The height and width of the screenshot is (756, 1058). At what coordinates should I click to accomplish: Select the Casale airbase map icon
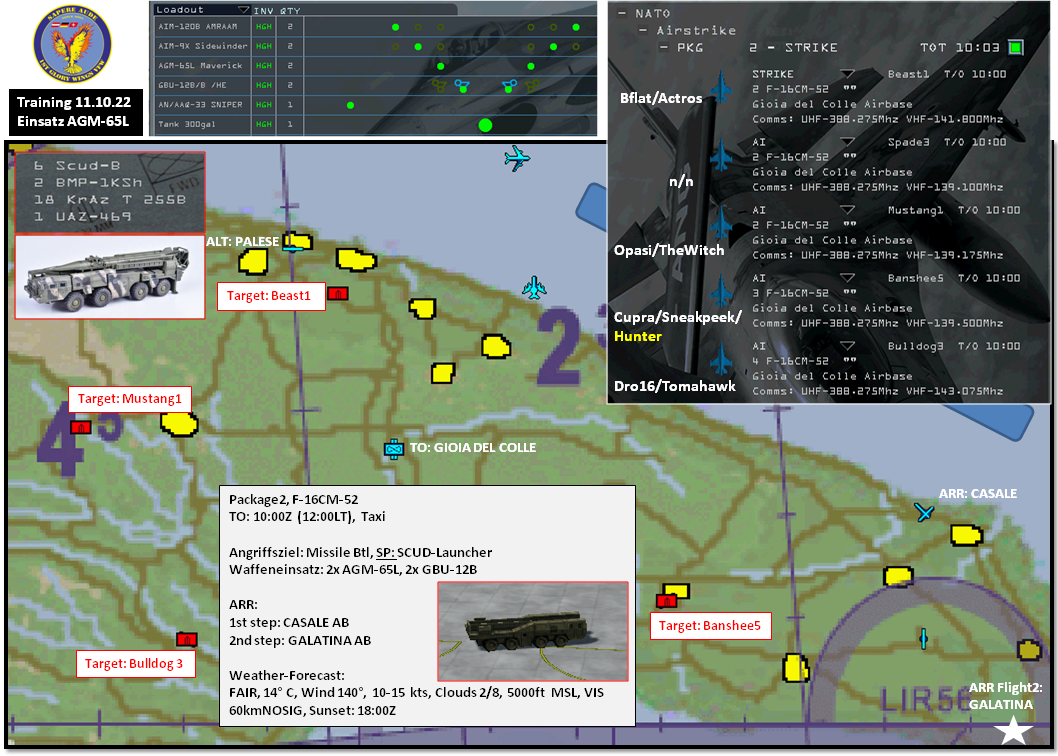(x=924, y=512)
